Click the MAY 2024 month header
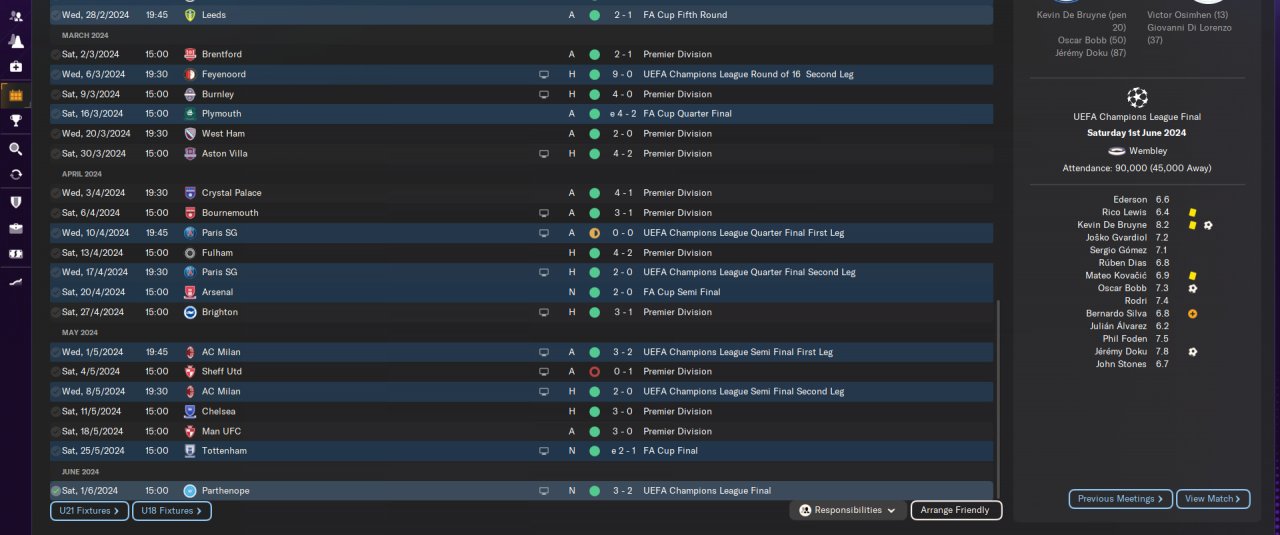Viewport: 1280px width, 535px height. [80, 332]
